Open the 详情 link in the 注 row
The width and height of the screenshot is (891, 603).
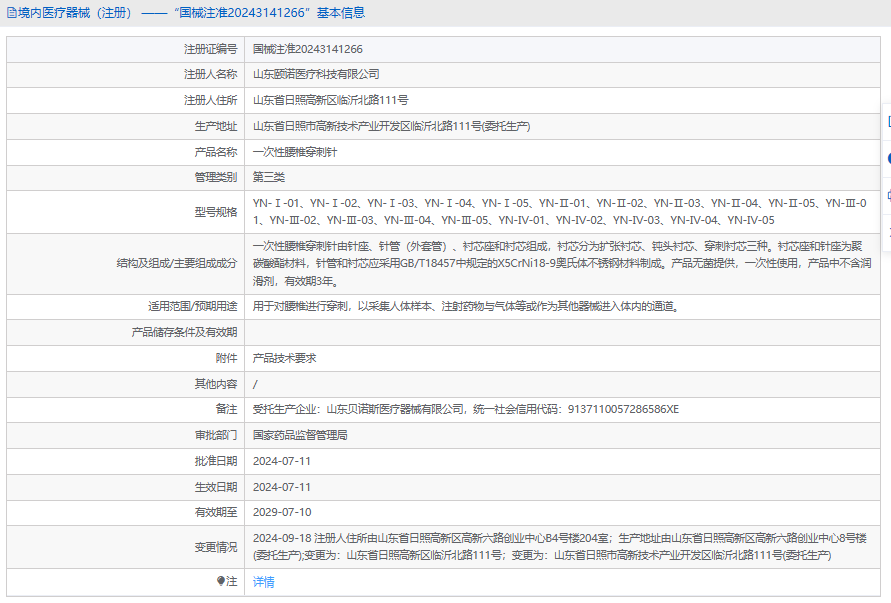[263, 581]
